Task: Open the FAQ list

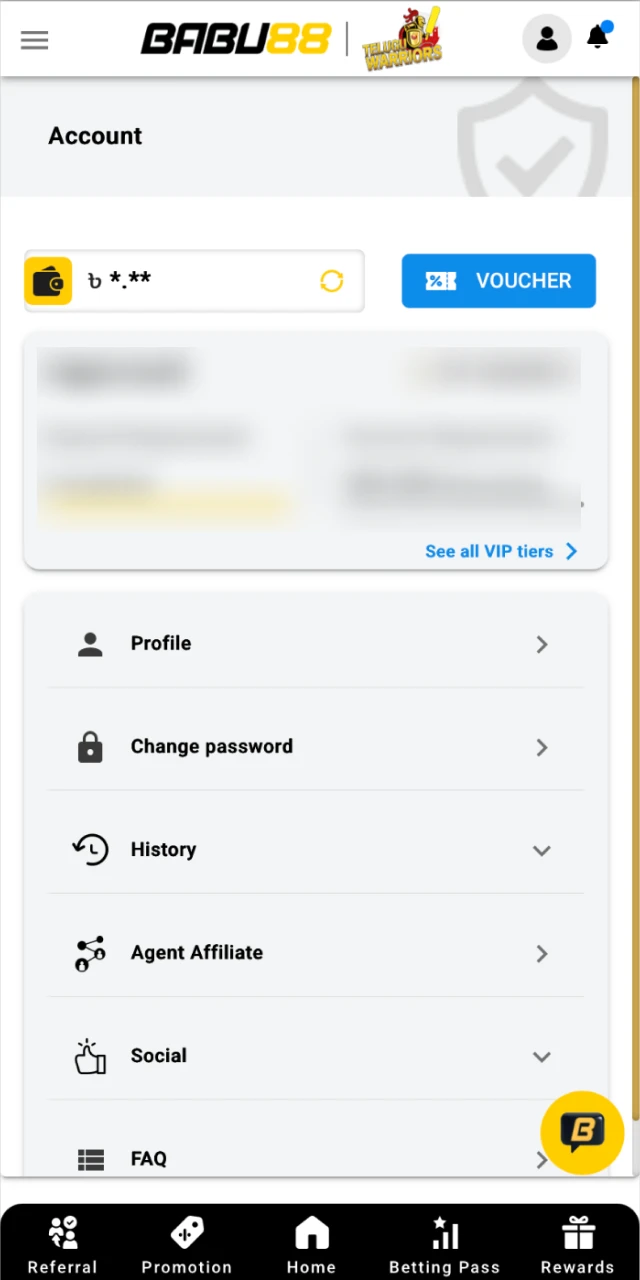Action: click(148, 1158)
